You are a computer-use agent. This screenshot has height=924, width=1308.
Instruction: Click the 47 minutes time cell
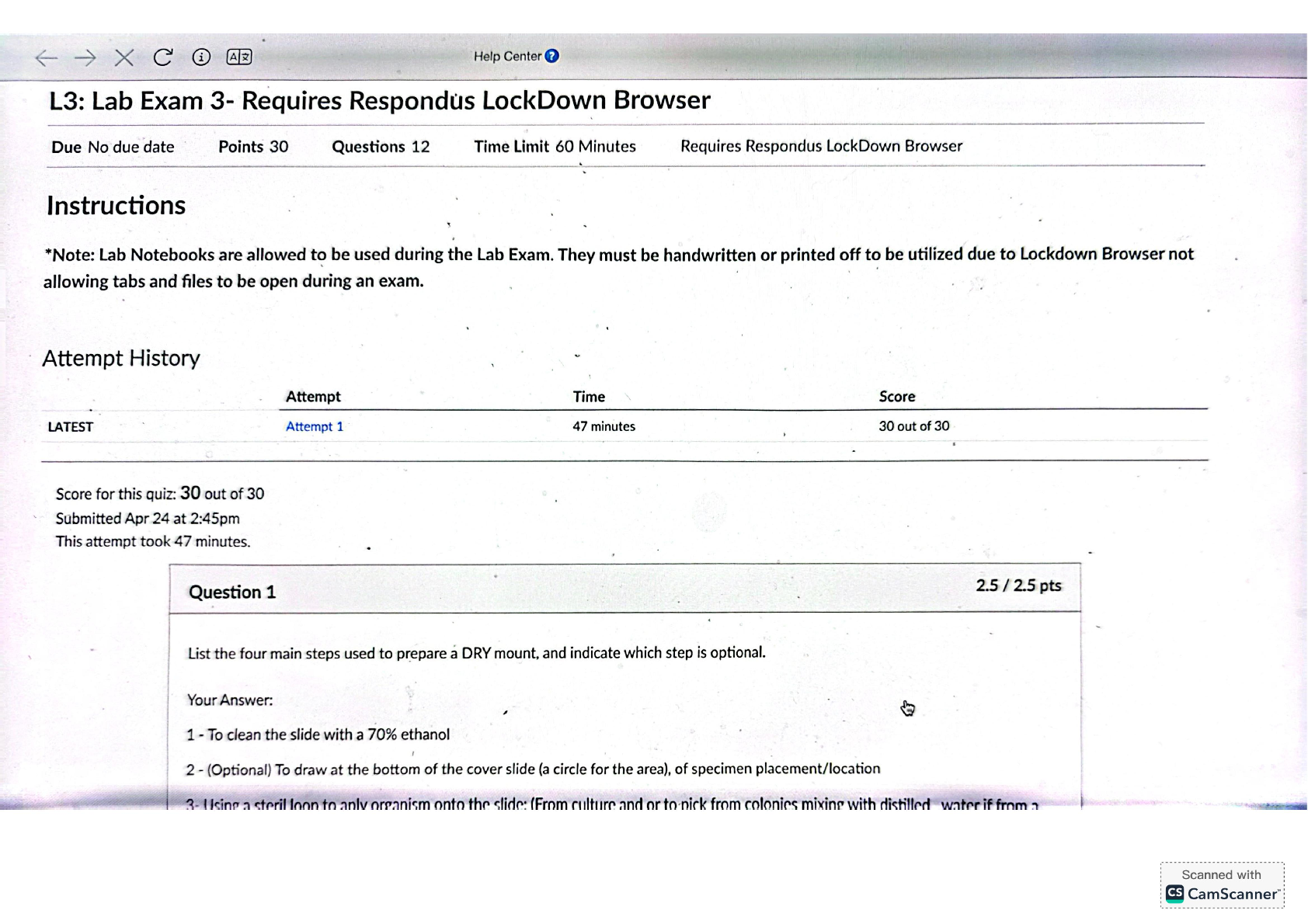604,426
